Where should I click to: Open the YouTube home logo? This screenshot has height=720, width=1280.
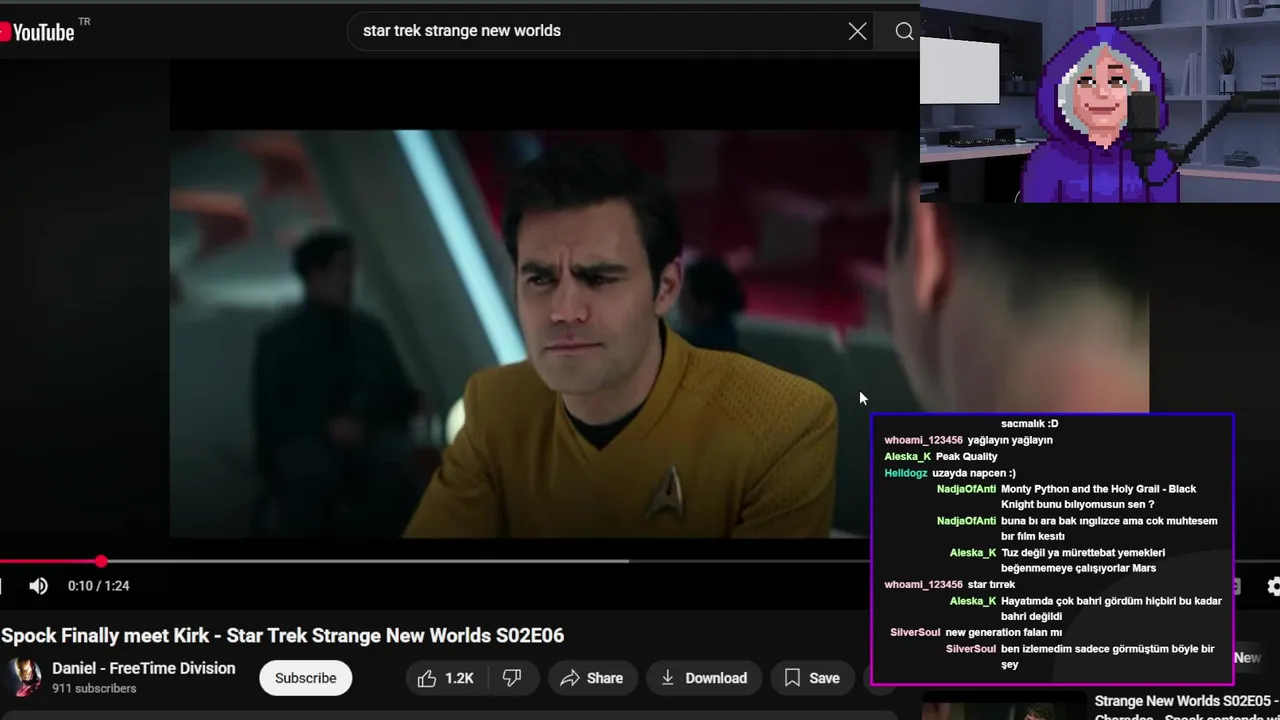tap(37, 32)
